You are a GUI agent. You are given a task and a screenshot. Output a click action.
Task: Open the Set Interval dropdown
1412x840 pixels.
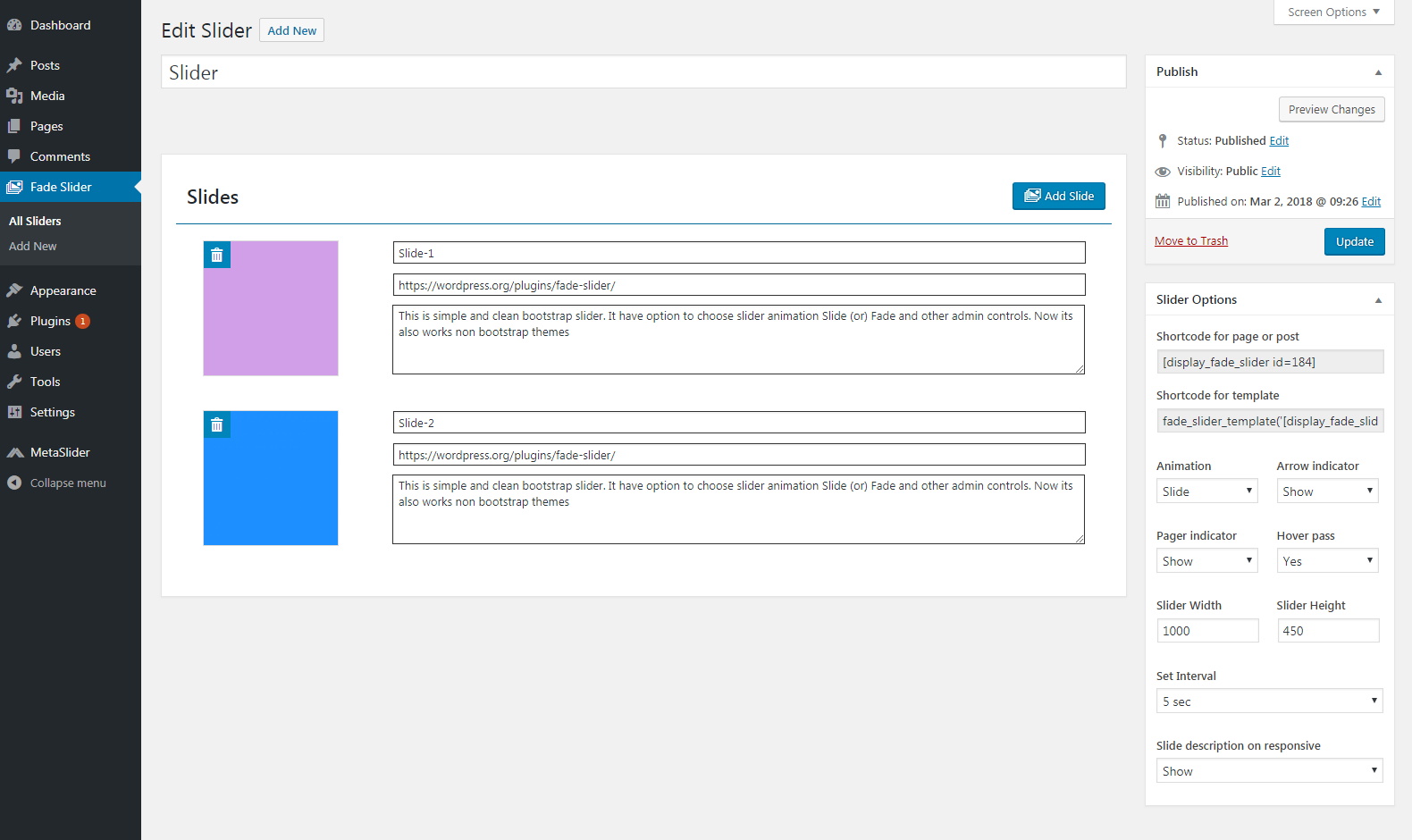point(1269,701)
